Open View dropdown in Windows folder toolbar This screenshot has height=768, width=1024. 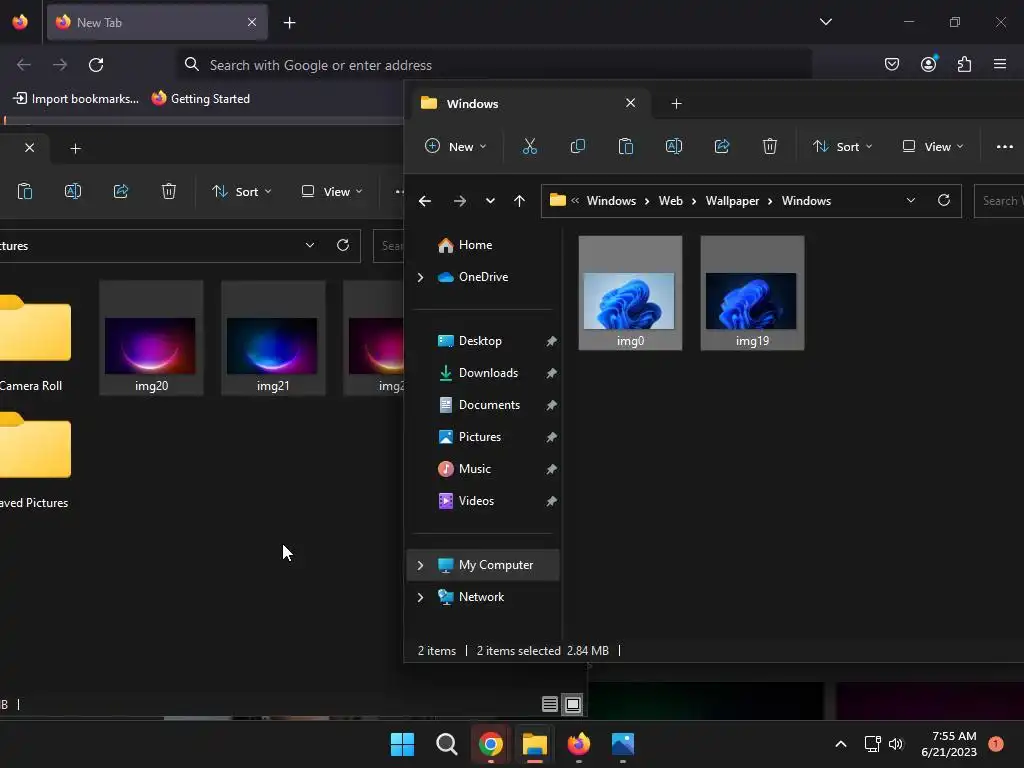[933, 146]
